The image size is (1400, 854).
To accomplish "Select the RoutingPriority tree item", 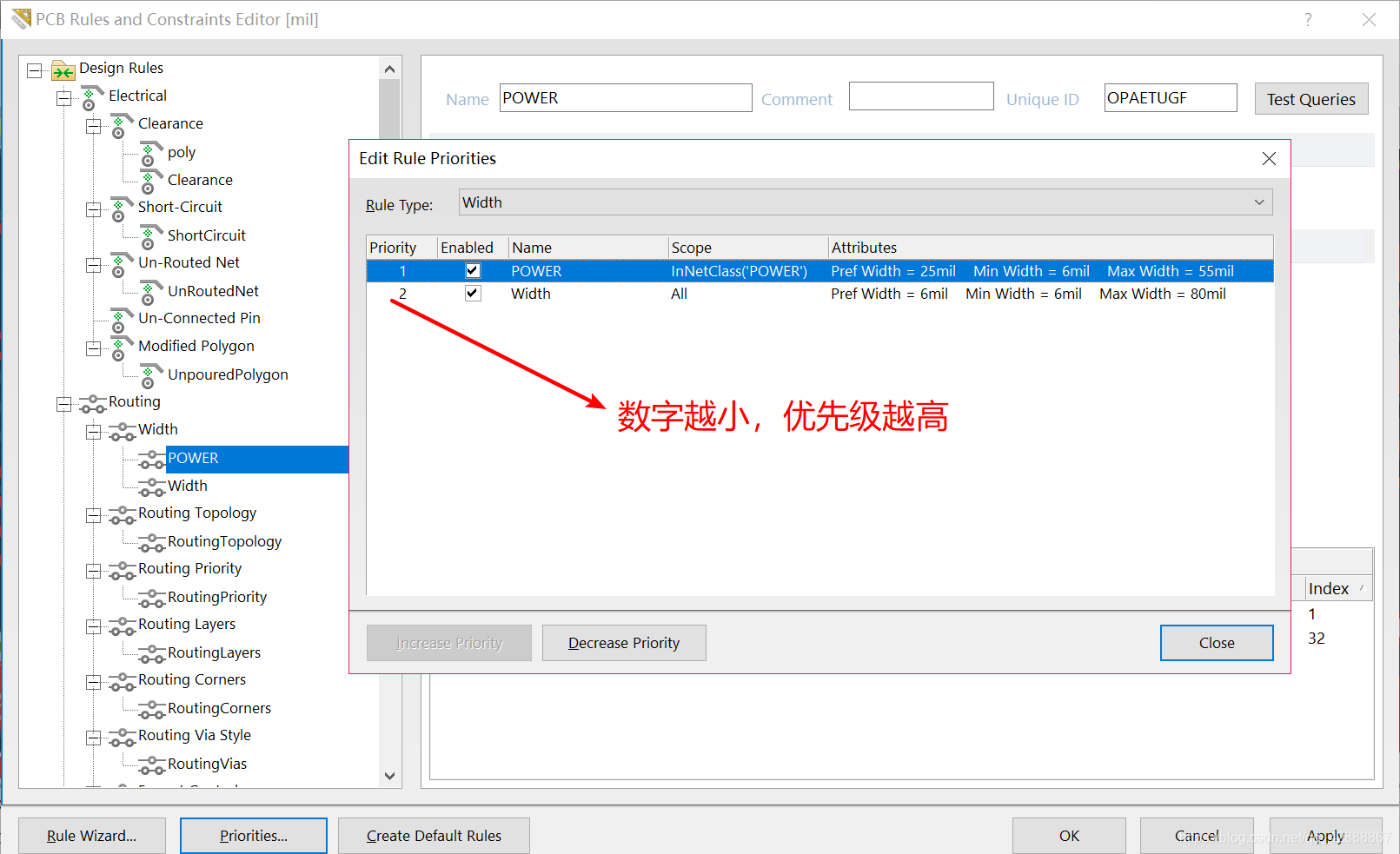I will click(216, 597).
